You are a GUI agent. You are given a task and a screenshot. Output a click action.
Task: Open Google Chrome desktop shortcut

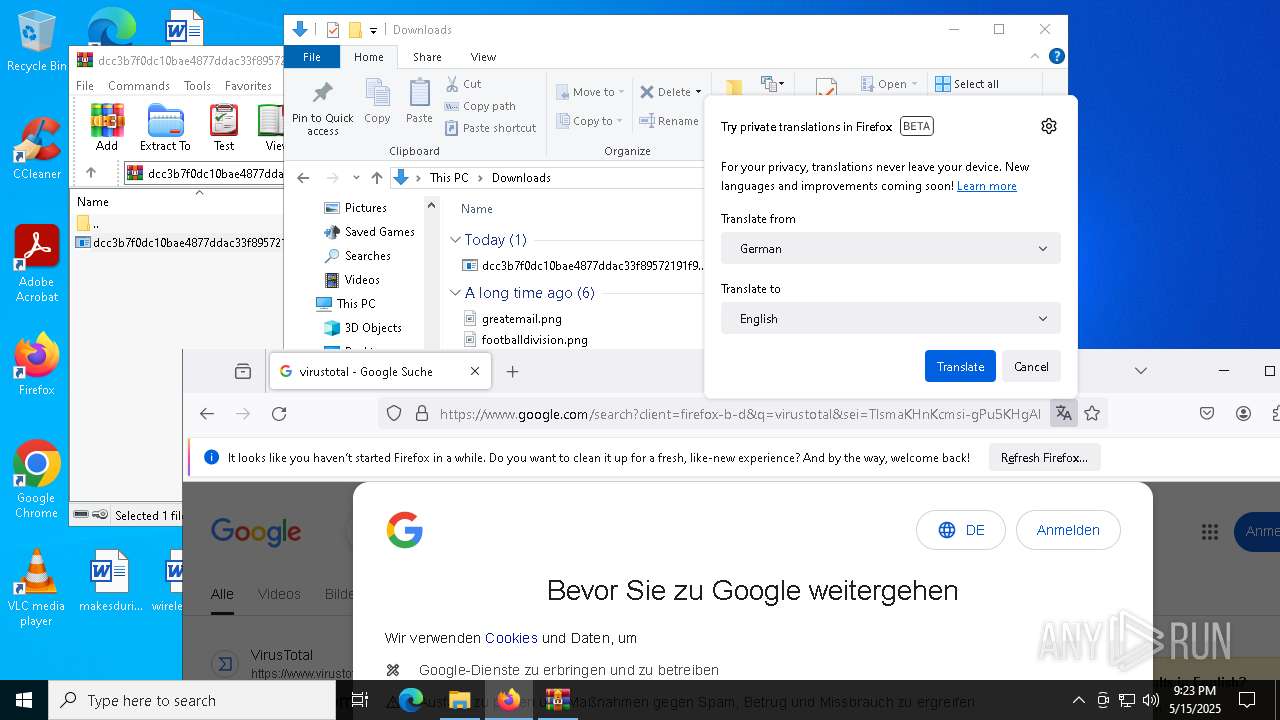point(36,480)
